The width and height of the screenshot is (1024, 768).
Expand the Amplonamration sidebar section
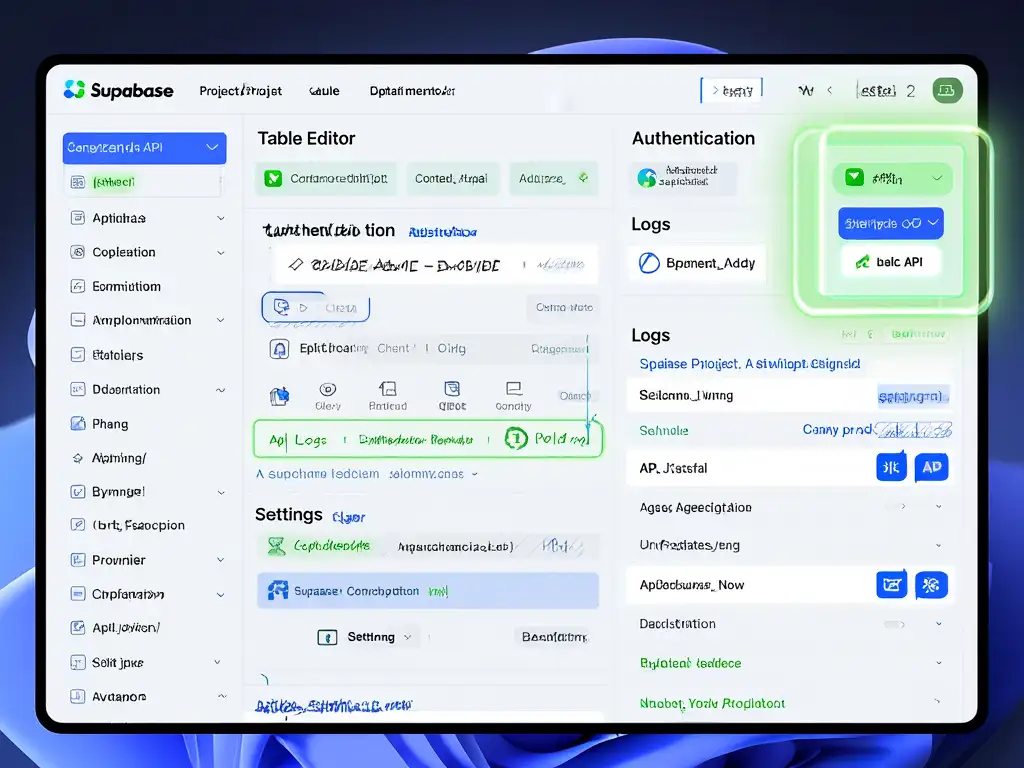point(221,320)
